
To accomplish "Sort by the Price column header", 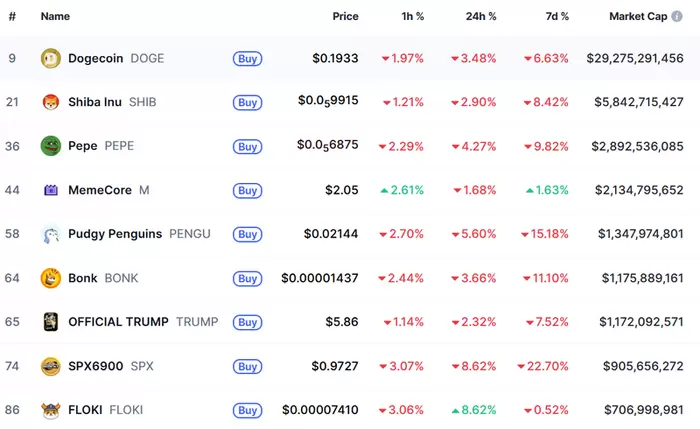I will [345, 17].
